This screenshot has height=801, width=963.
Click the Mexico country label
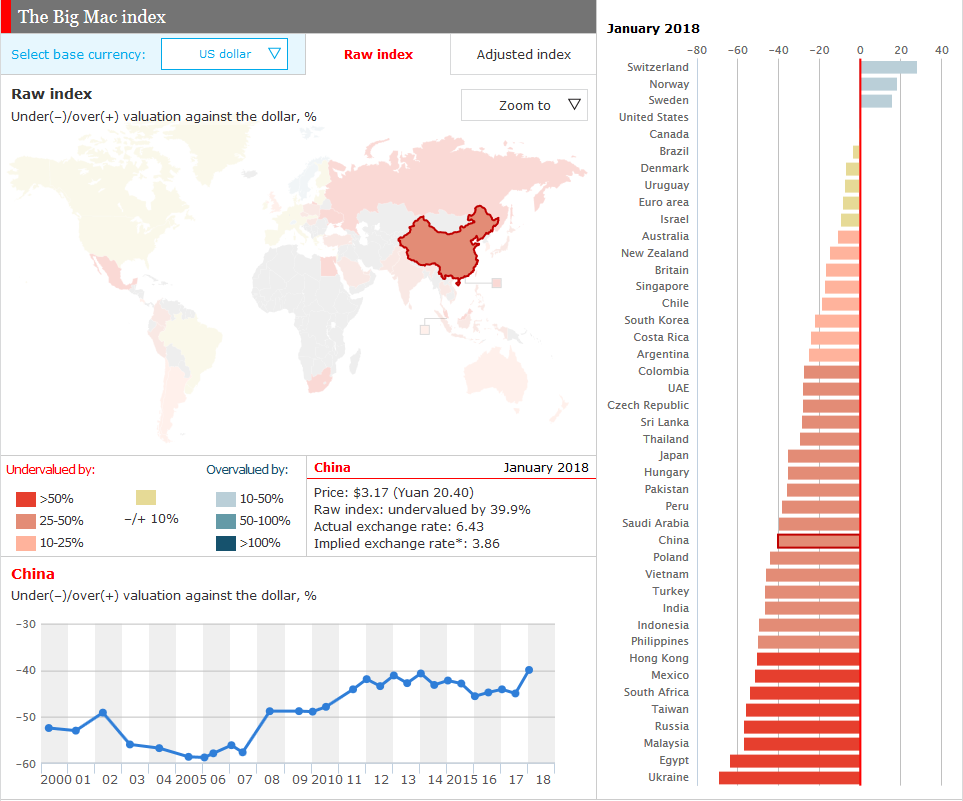coord(670,676)
